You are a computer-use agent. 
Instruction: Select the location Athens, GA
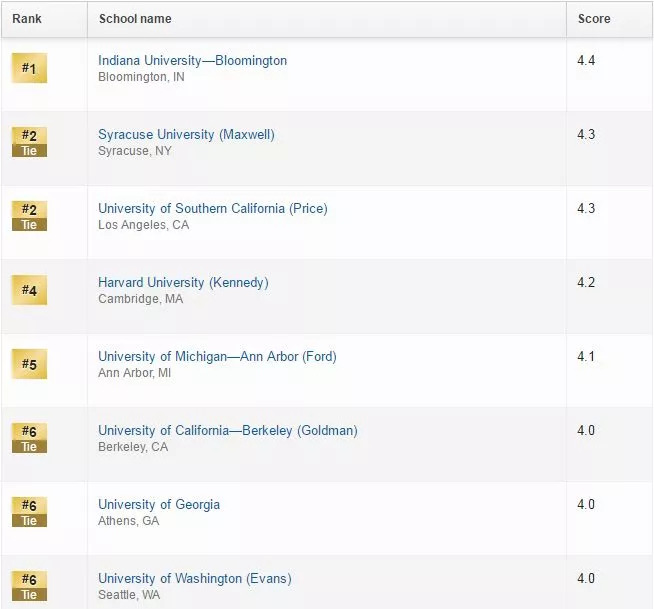point(128,521)
